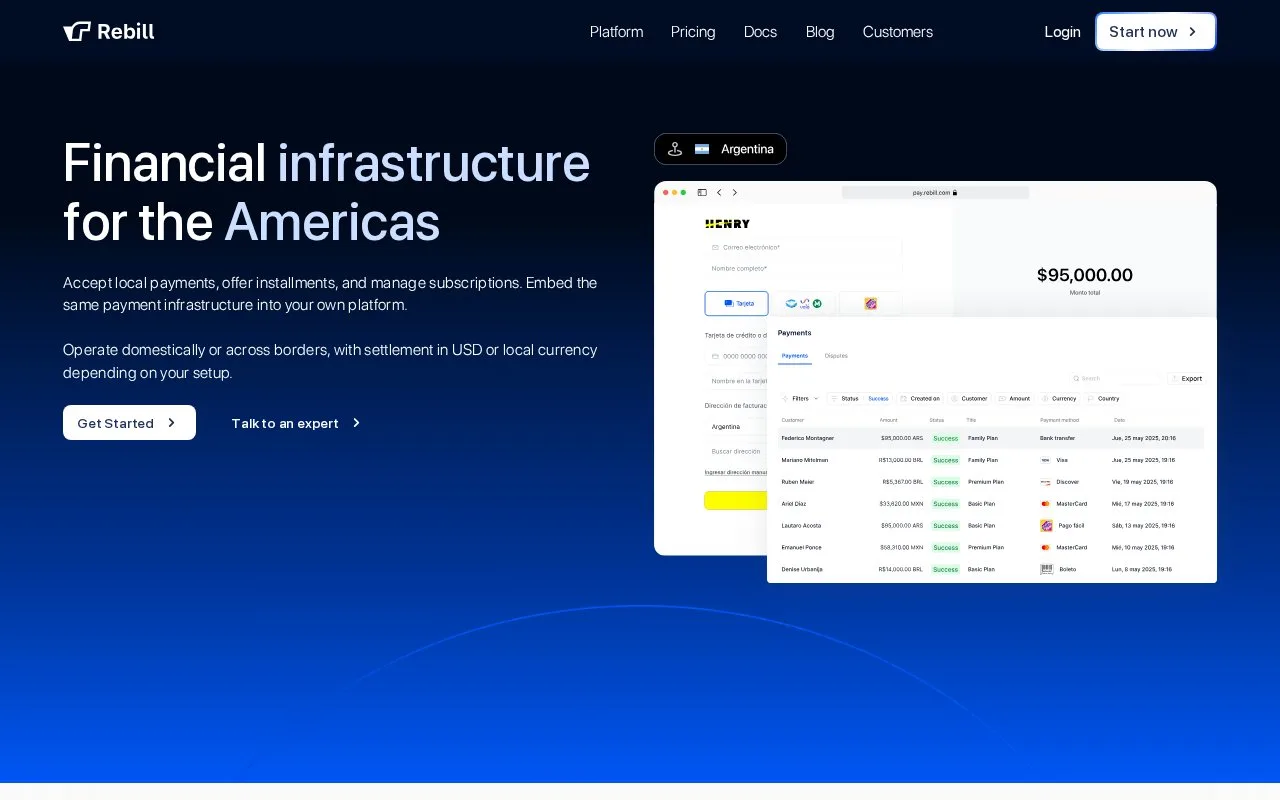Click the Rebill logo in the header

pos(109,31)
